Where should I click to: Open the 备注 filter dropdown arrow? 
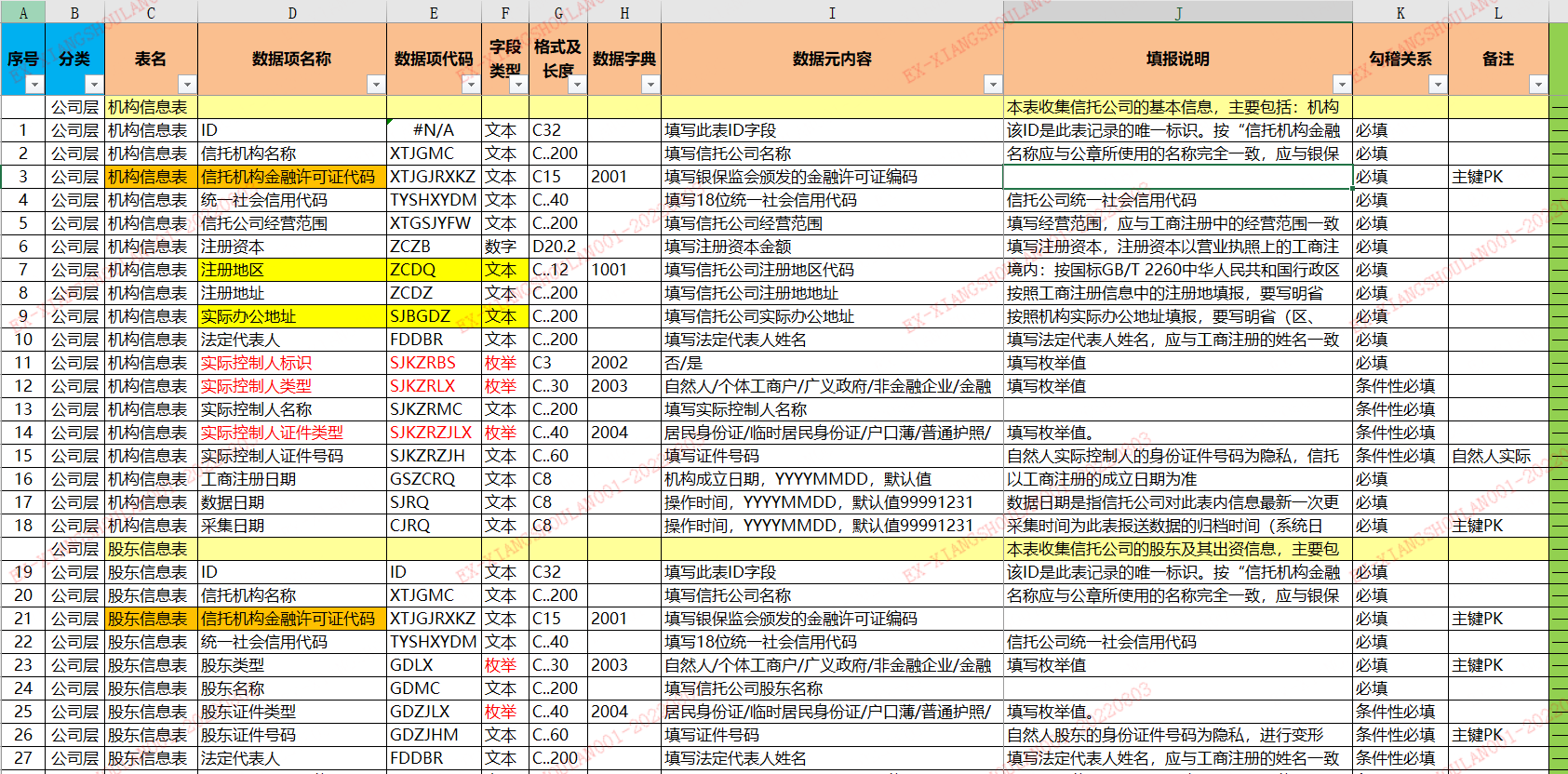tap(1538, 85)
